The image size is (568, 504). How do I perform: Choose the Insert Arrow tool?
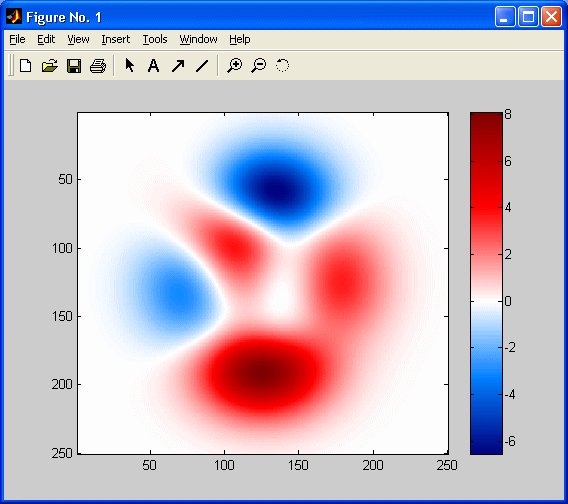(x=178, y=66)
